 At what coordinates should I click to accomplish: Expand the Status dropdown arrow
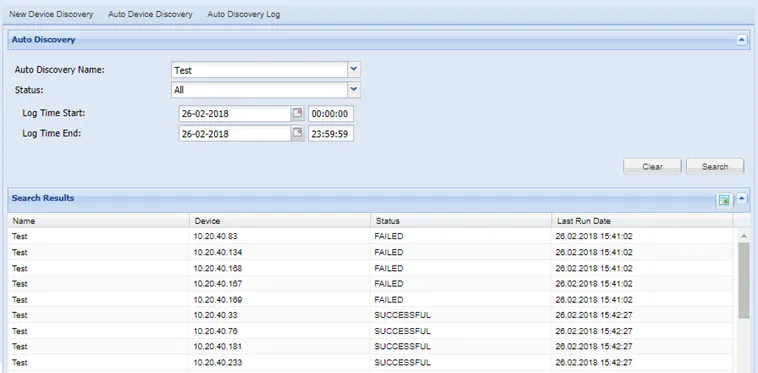[354, 89]
